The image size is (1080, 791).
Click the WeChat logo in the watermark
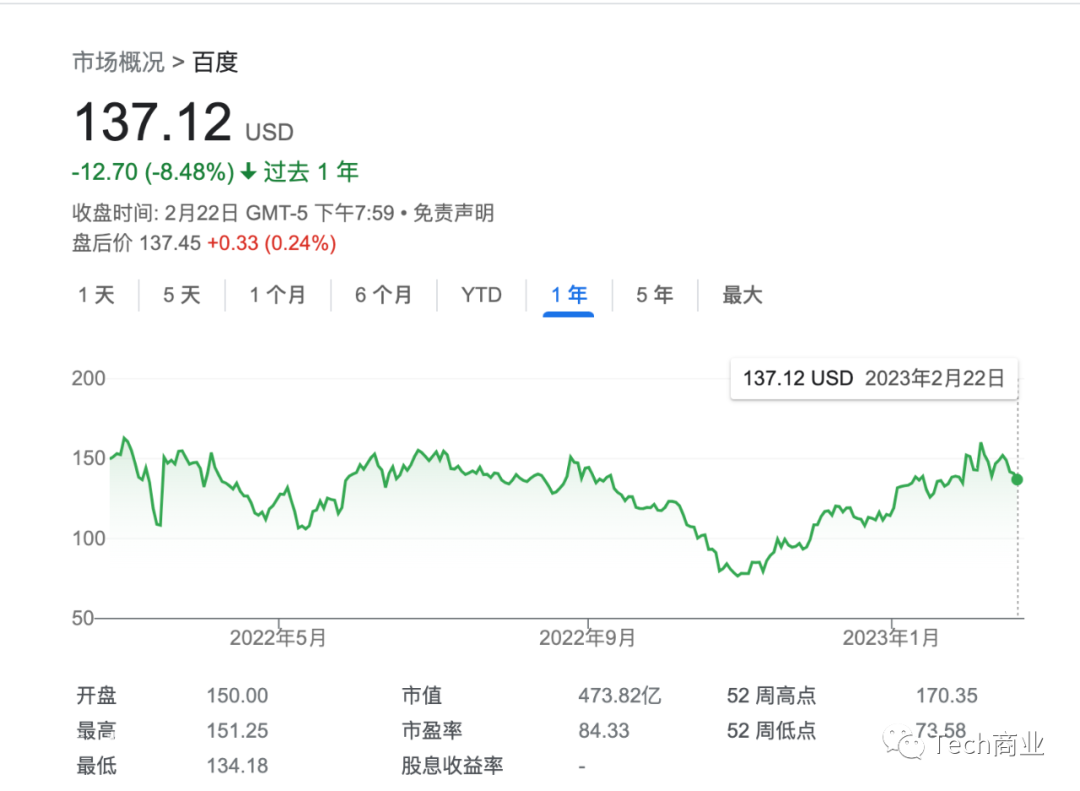point(904,743)
